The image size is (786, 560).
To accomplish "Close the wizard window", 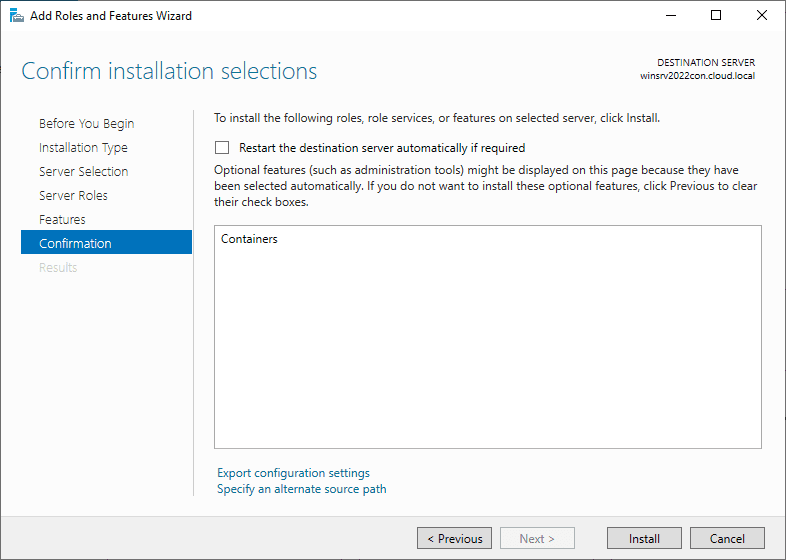I will pyautogui.click(x=762, y=16).
